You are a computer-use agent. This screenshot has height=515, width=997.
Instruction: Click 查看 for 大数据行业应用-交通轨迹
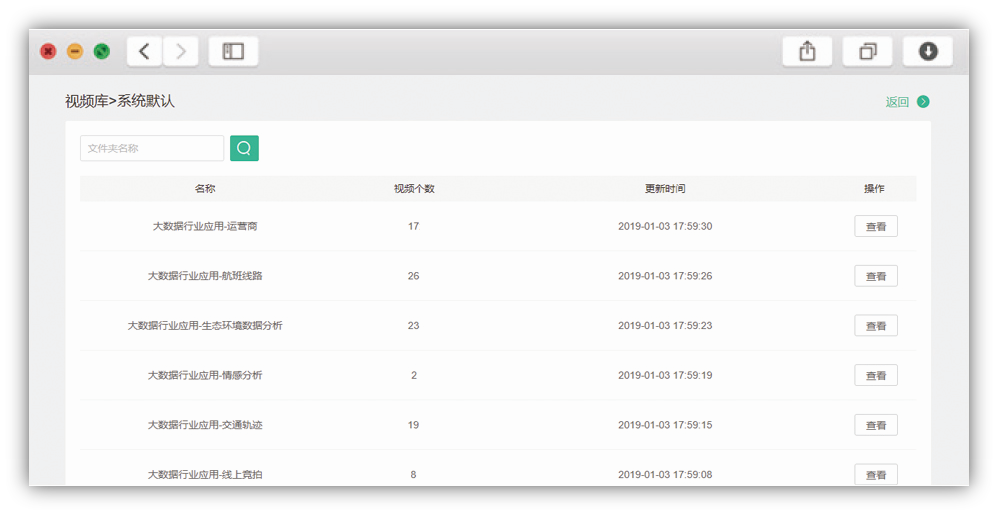(x=875, y=425)
